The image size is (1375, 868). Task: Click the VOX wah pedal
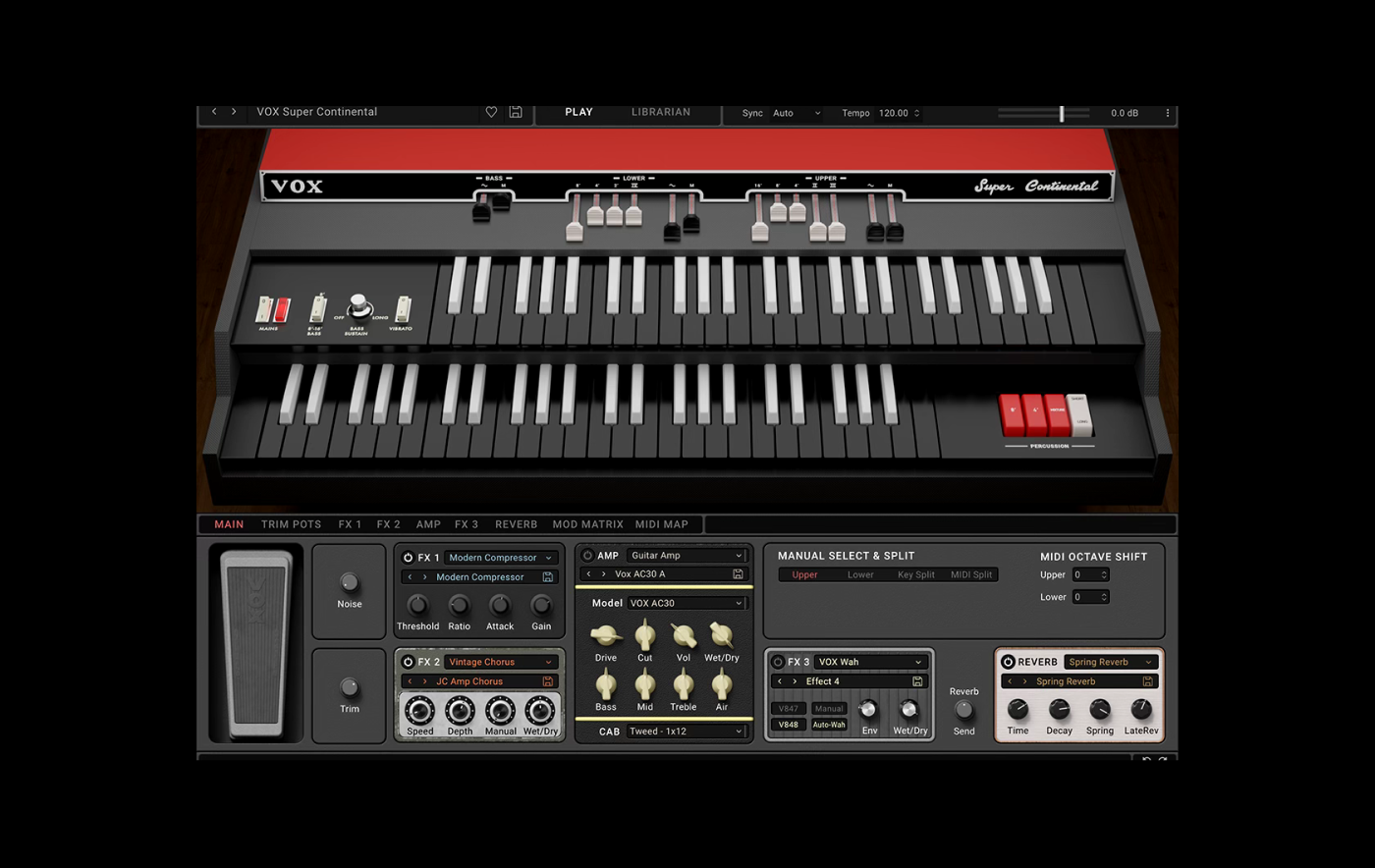255,643
